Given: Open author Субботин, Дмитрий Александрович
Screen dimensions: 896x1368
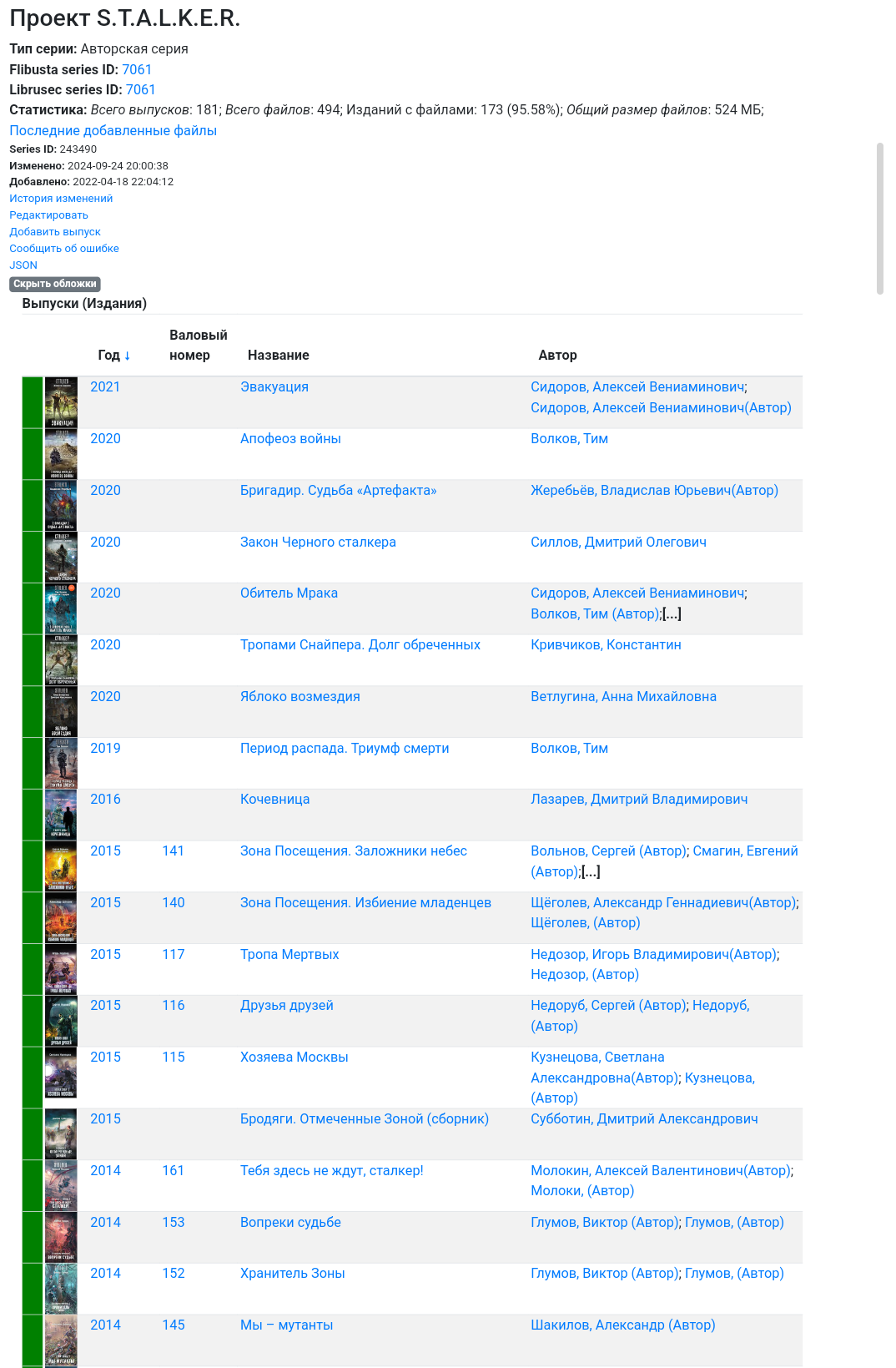Looking at the screenshot, I should pos(644,1119).
